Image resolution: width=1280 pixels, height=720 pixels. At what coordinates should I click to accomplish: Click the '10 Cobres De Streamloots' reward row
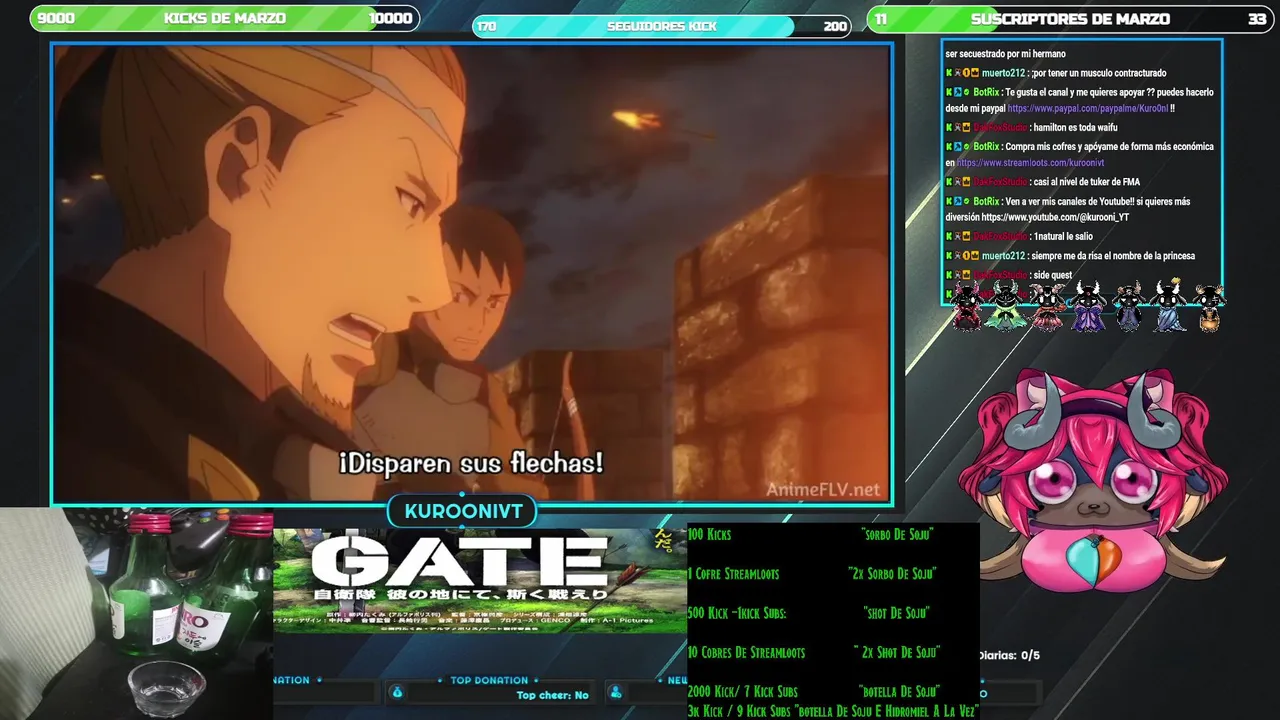pos(814,652)
